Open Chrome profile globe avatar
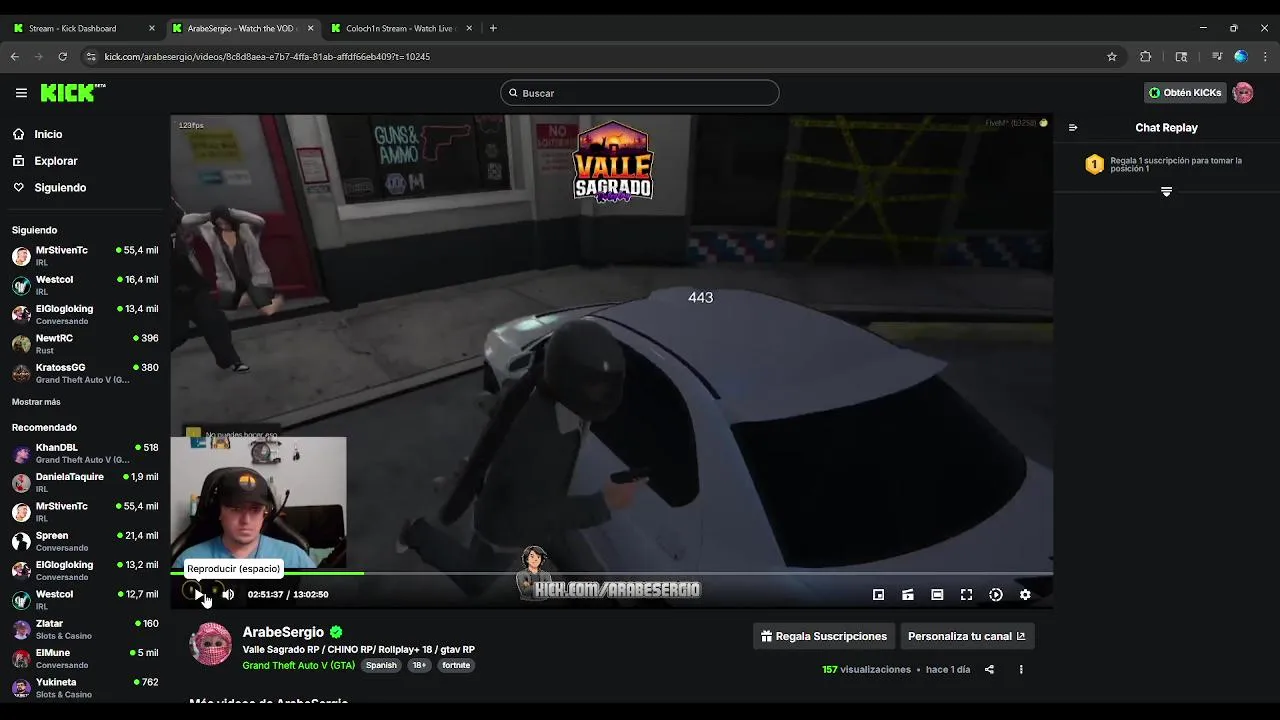Viewport: 1280px width, 720px height. pyautogui.click(x=1240, y=57)
